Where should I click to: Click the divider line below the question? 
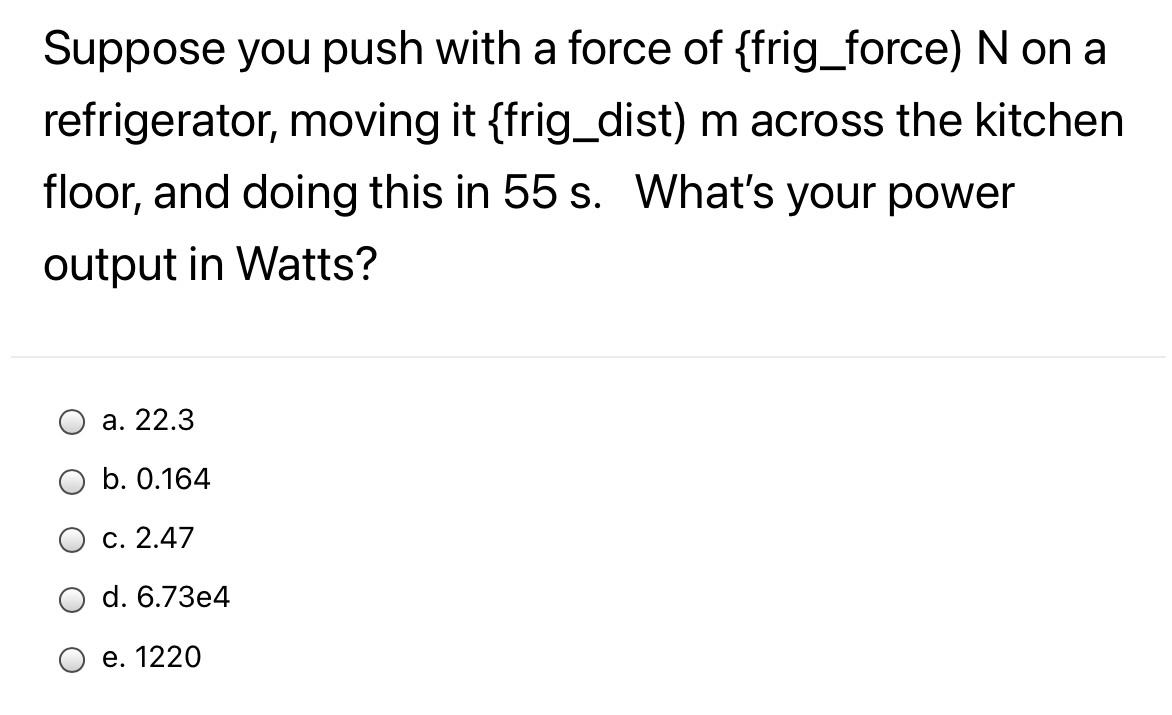coord(586,355)
